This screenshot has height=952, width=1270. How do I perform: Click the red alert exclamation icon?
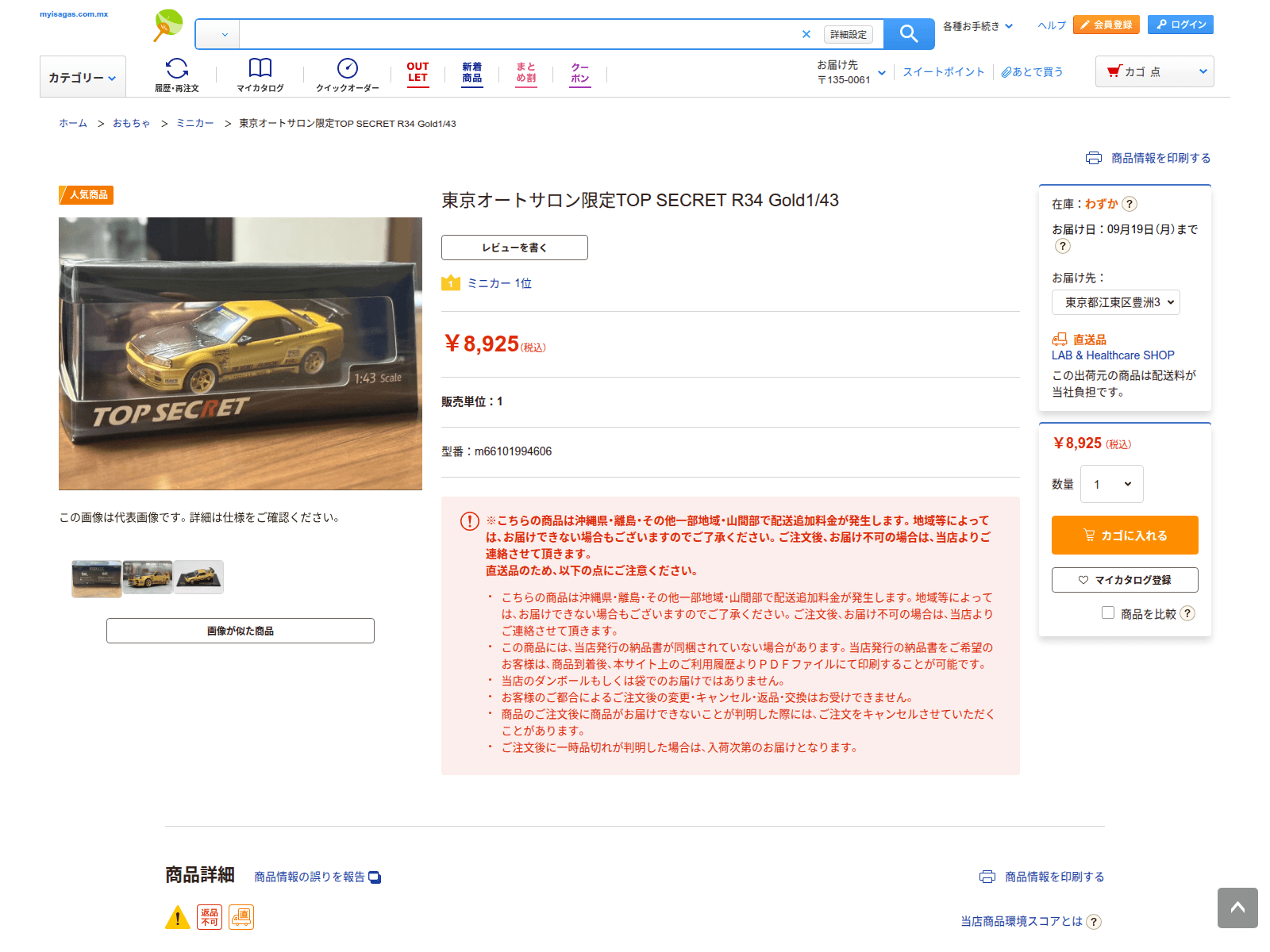click(x=470, y=521)
